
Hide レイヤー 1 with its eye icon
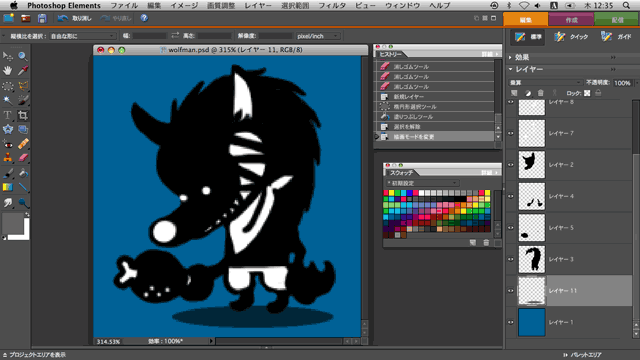[x=511, y=322]
